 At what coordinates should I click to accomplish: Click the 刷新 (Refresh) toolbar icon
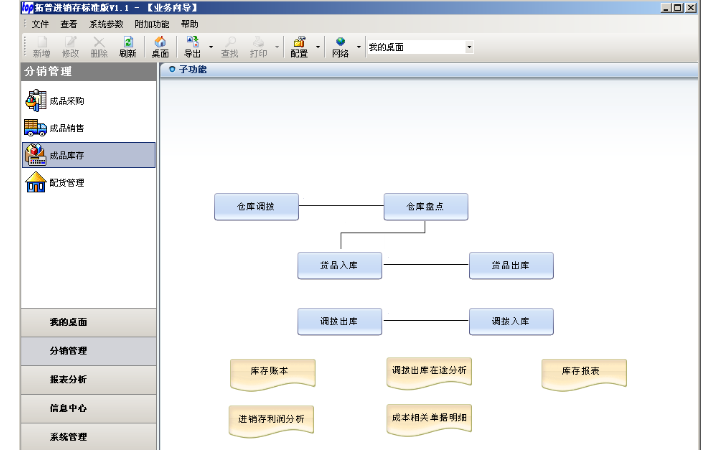click(127, 47)
